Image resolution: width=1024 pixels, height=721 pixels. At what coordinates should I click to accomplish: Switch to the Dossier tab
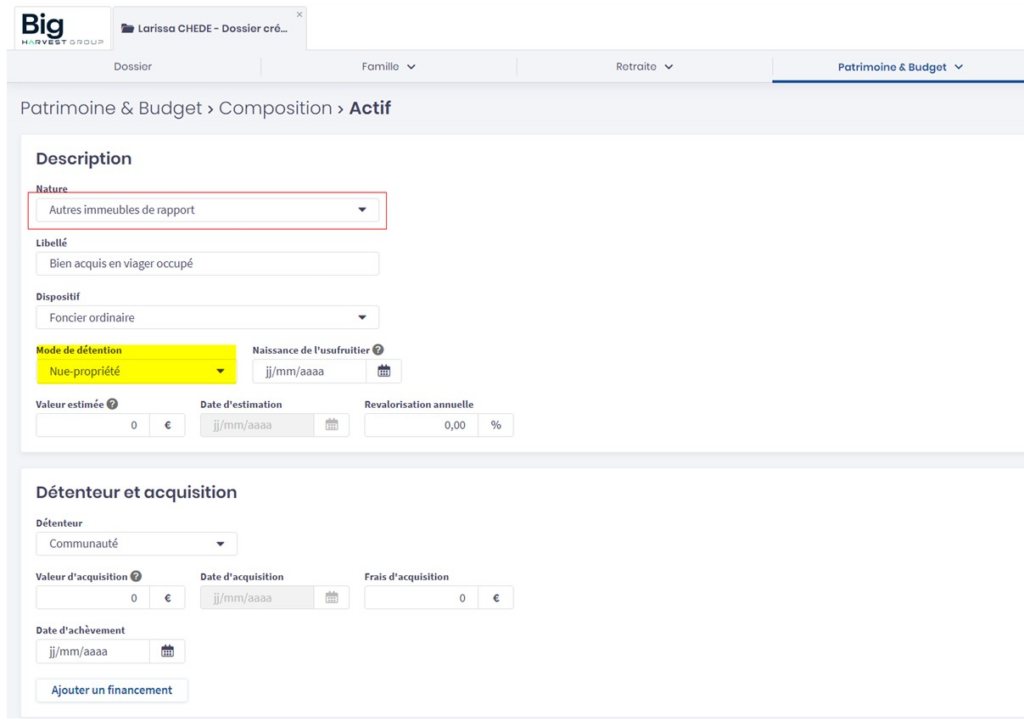pos(132,67)
